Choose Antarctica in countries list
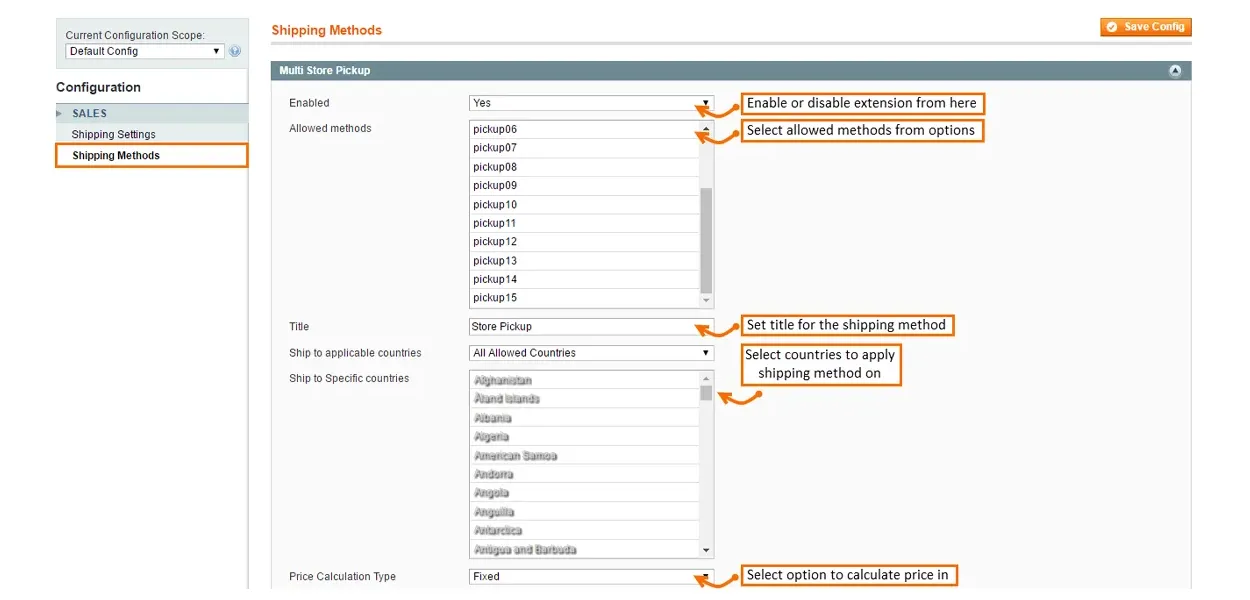This screenshot has width=1250, height=600. coord(584,531)
